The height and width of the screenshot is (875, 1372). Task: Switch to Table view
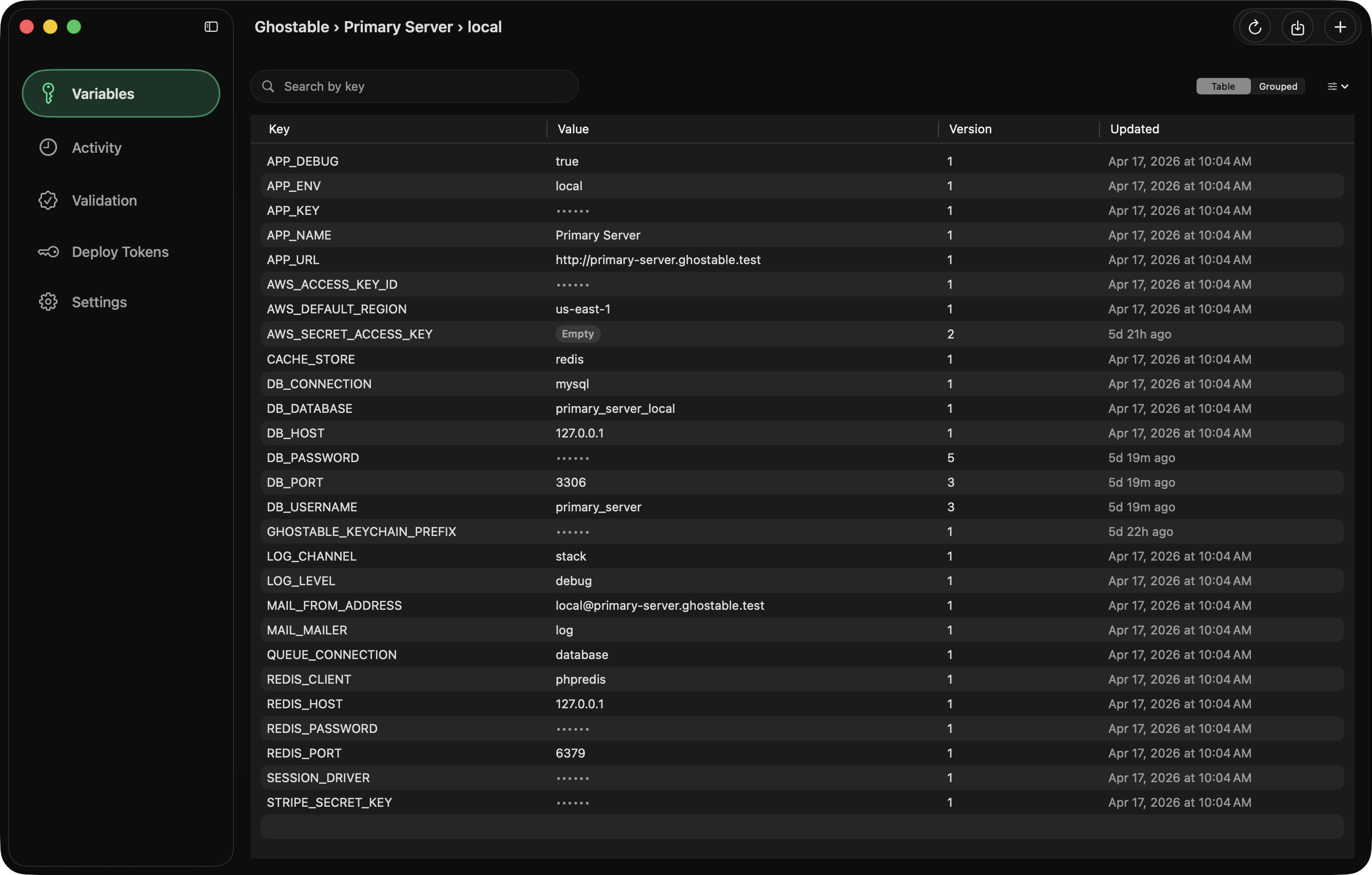coord(1223,86)
